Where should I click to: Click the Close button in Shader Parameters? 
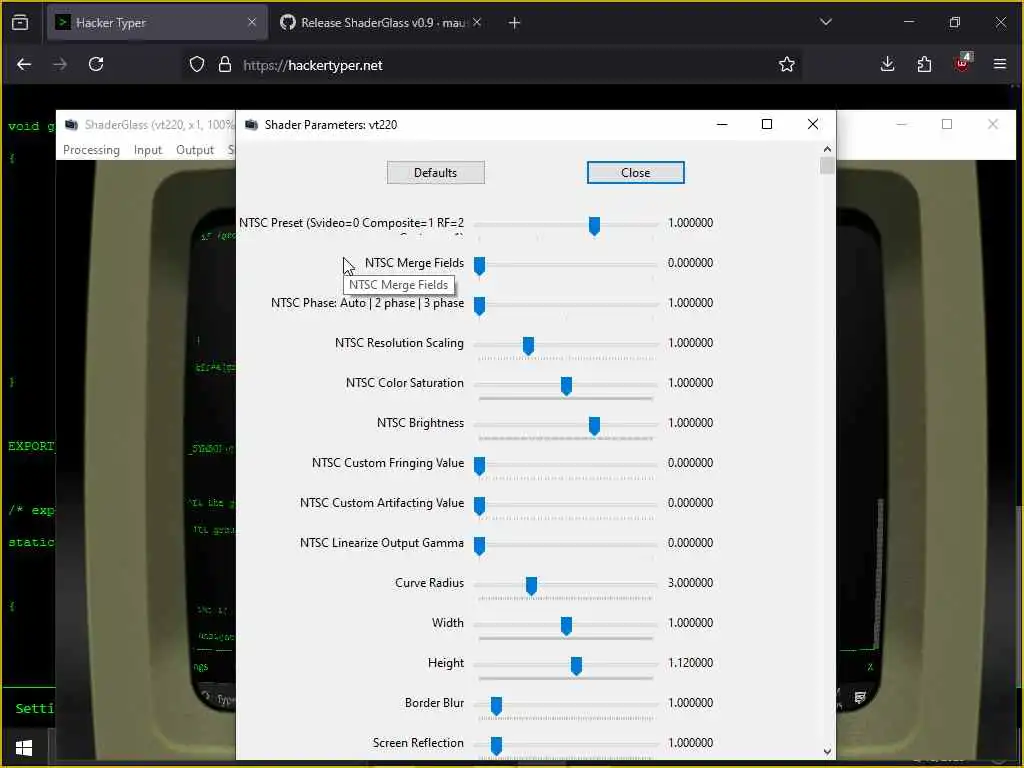[635, 172]
